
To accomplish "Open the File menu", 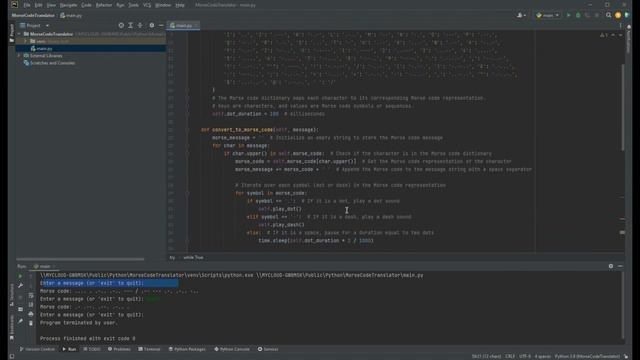I will [27, 5].
